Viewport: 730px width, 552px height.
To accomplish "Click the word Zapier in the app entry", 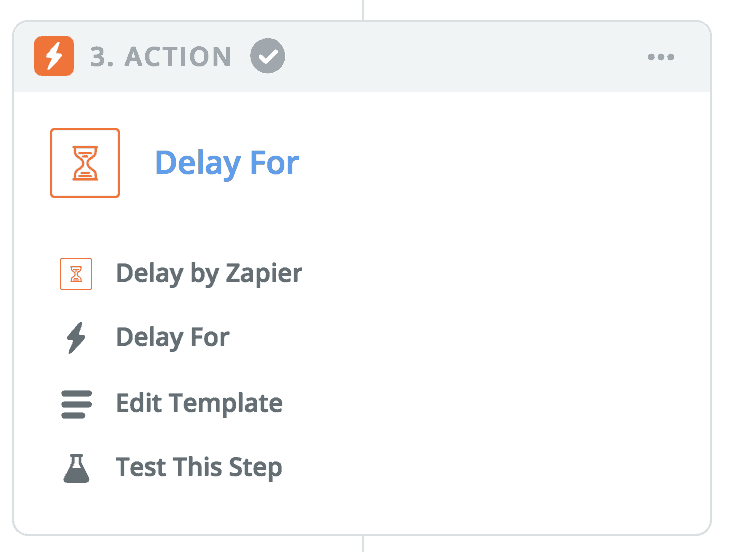I will pos(264,274).
